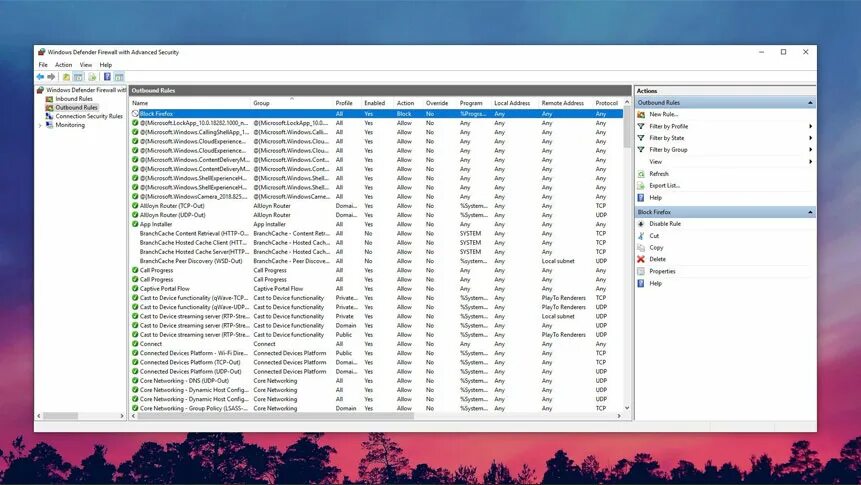Screen dimensions: 861x485
Task: Click Properties in the Actions pane
Action: click(662, 271)
